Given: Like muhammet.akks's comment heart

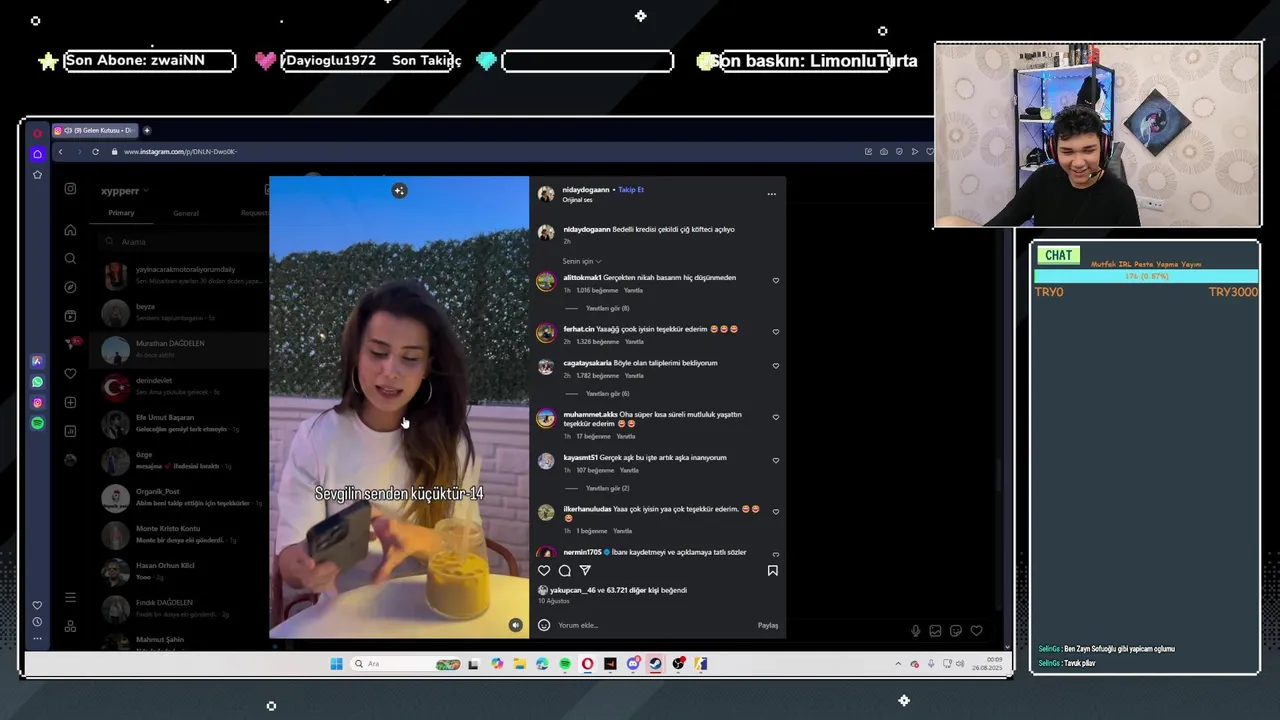Looking at the screenshot, I should point(775,417).
